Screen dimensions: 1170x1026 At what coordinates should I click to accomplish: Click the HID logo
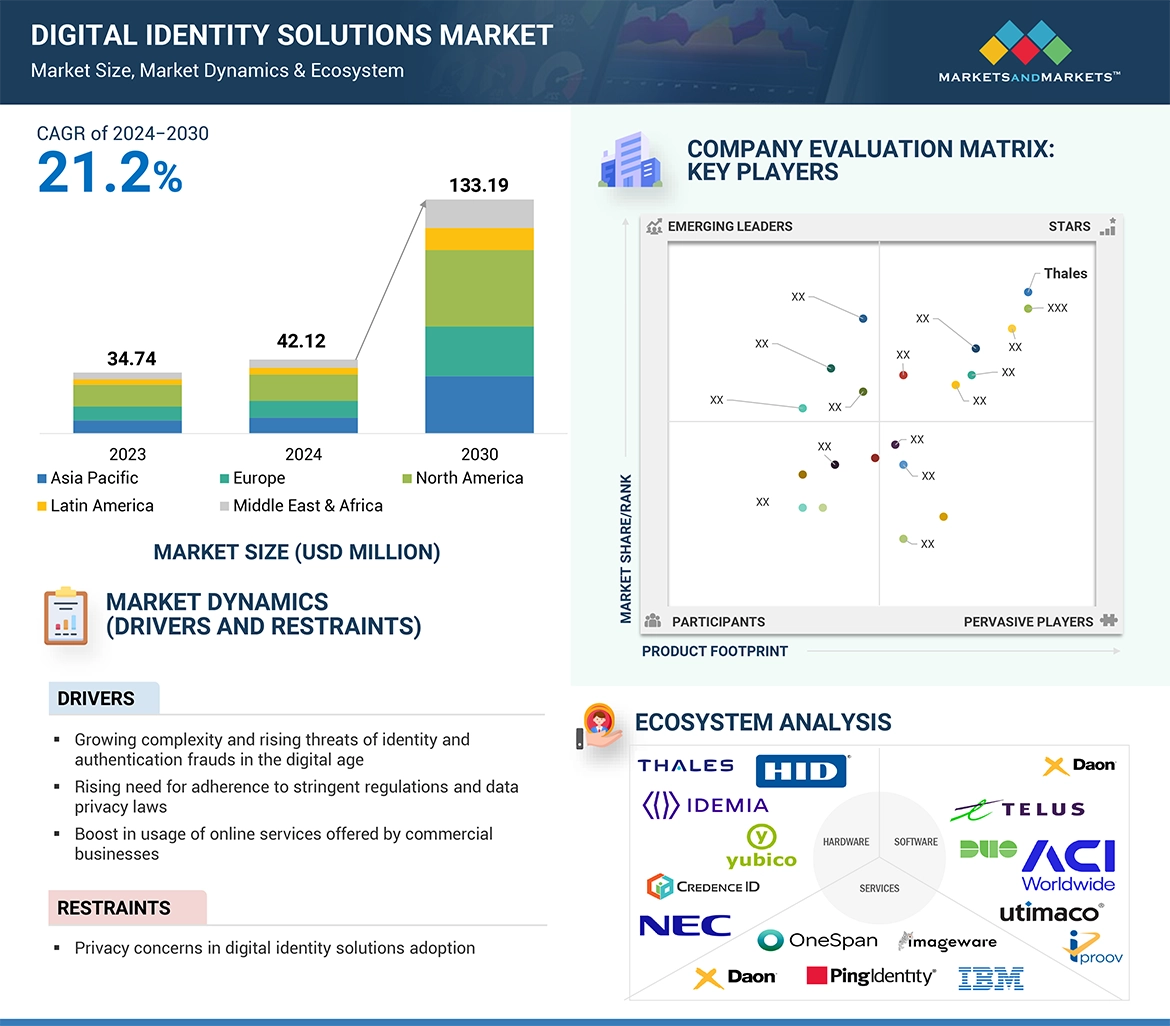(802, 771)
